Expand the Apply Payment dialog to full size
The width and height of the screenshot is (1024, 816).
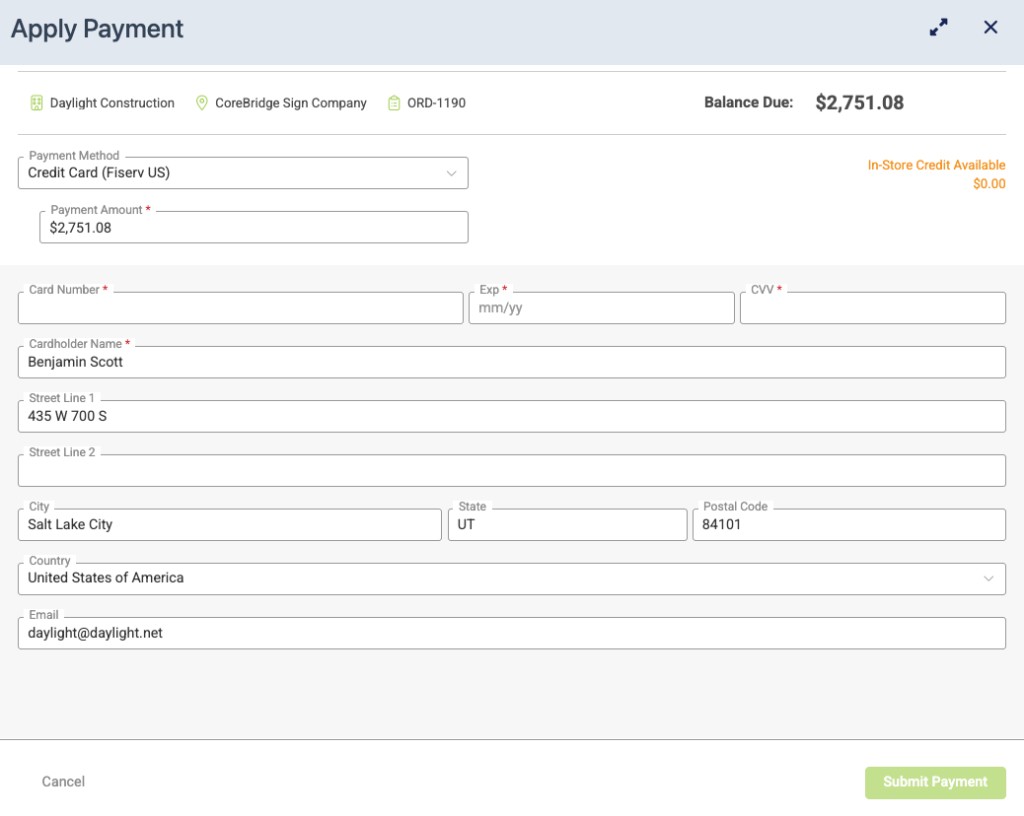point(938,27)
